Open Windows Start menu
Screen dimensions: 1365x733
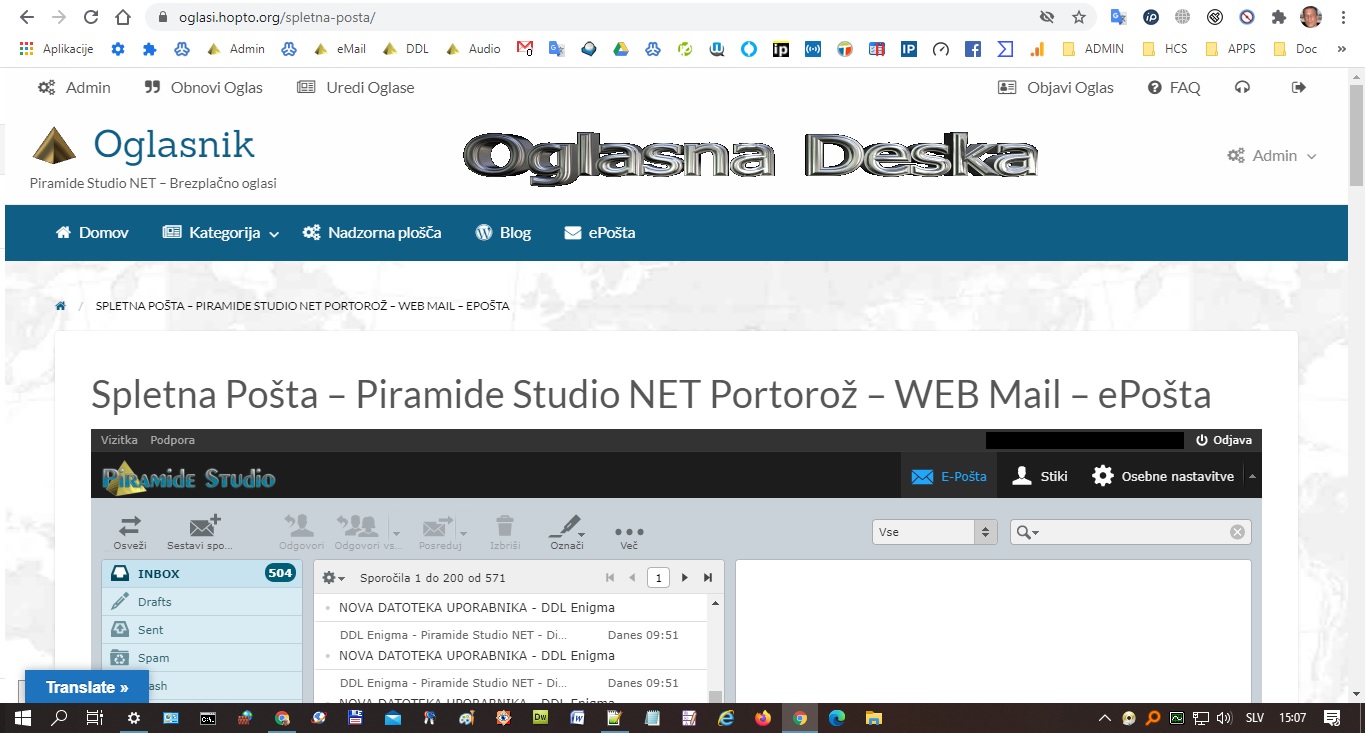pos(22,718)
